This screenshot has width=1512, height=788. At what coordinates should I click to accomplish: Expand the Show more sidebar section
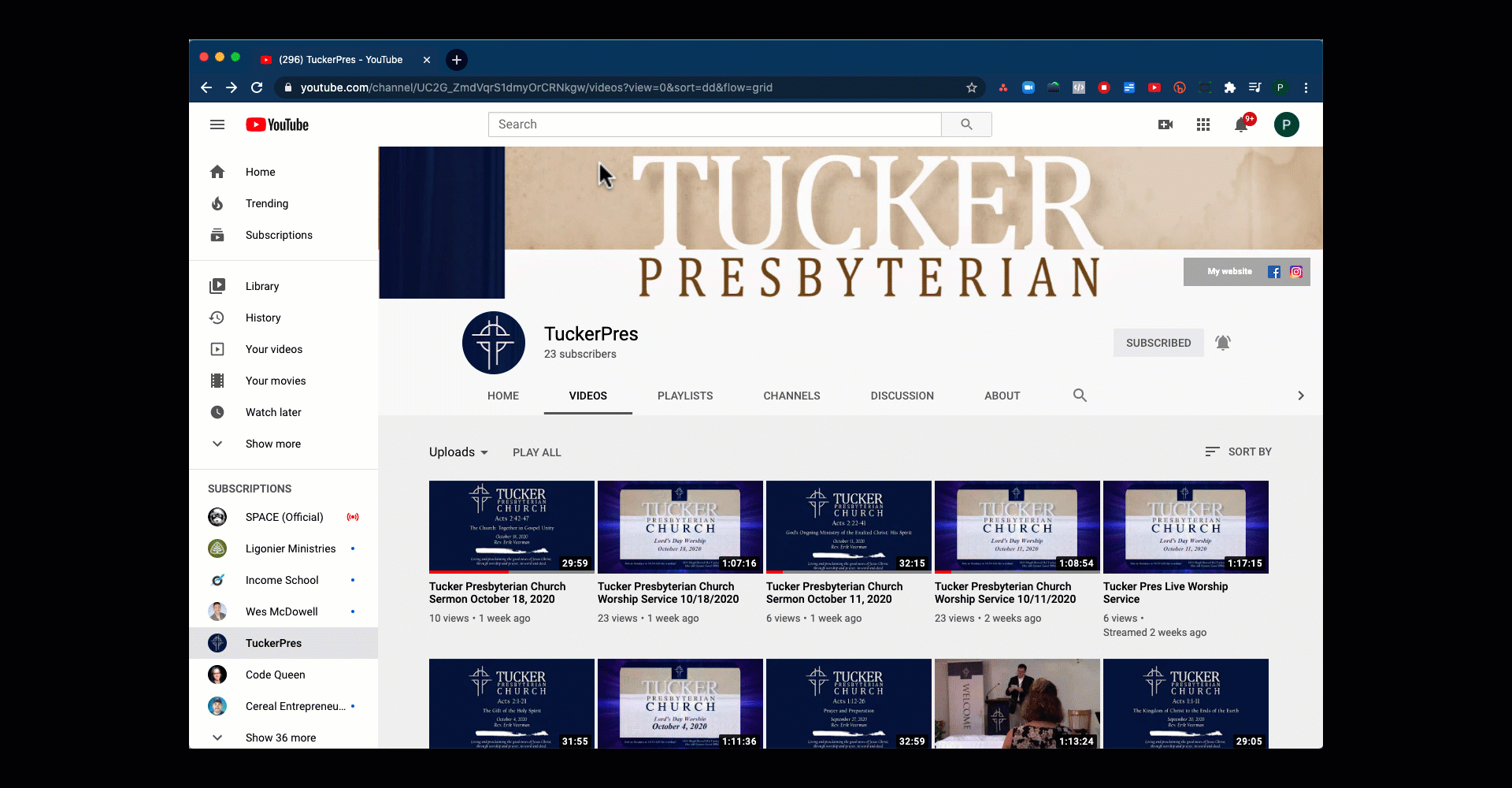coord(283,444)
